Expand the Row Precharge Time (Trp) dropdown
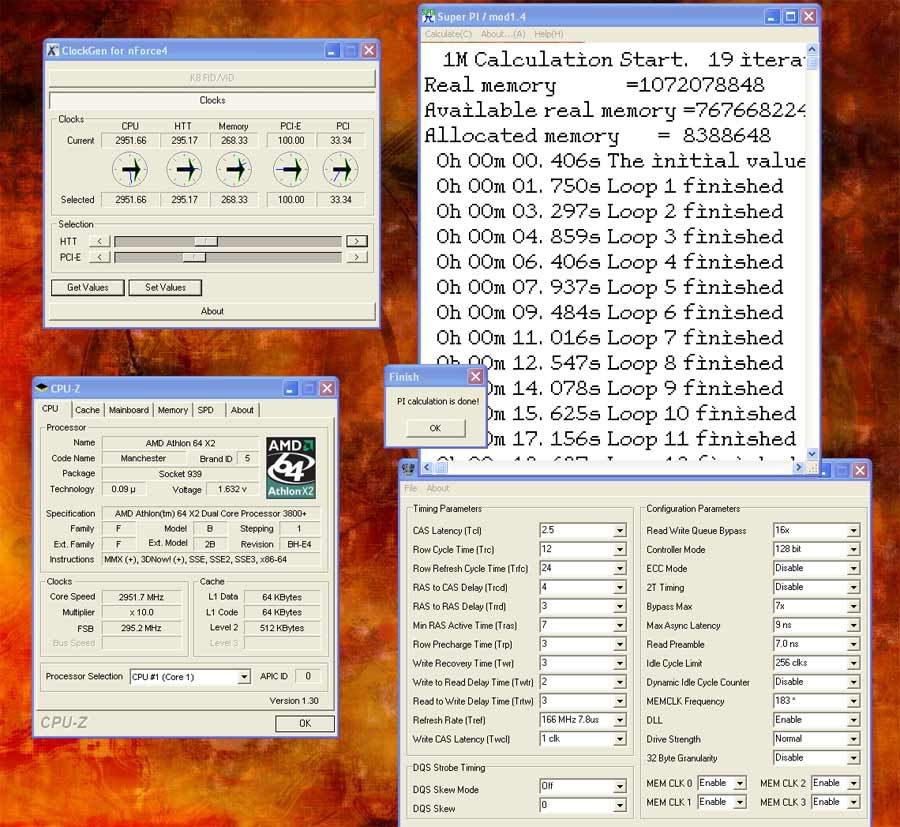This screenshot has width=900, height=827. [620, 644]
